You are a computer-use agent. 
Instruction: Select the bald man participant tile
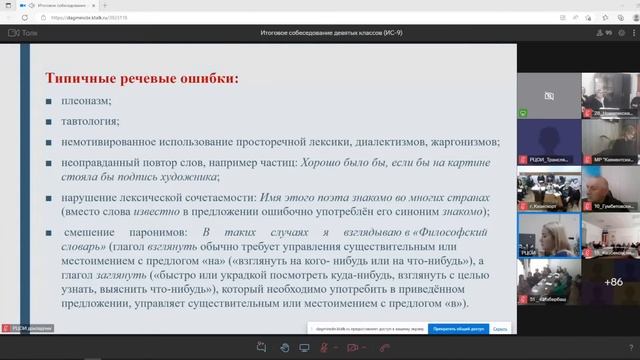[x=611, y=189]
